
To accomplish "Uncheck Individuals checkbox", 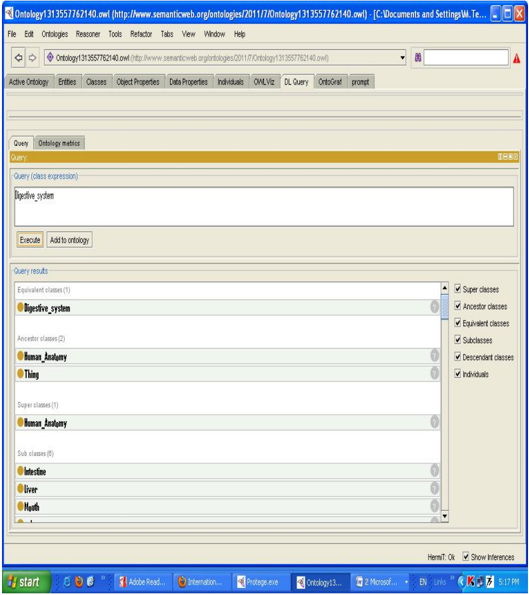I will click(458, 374).
